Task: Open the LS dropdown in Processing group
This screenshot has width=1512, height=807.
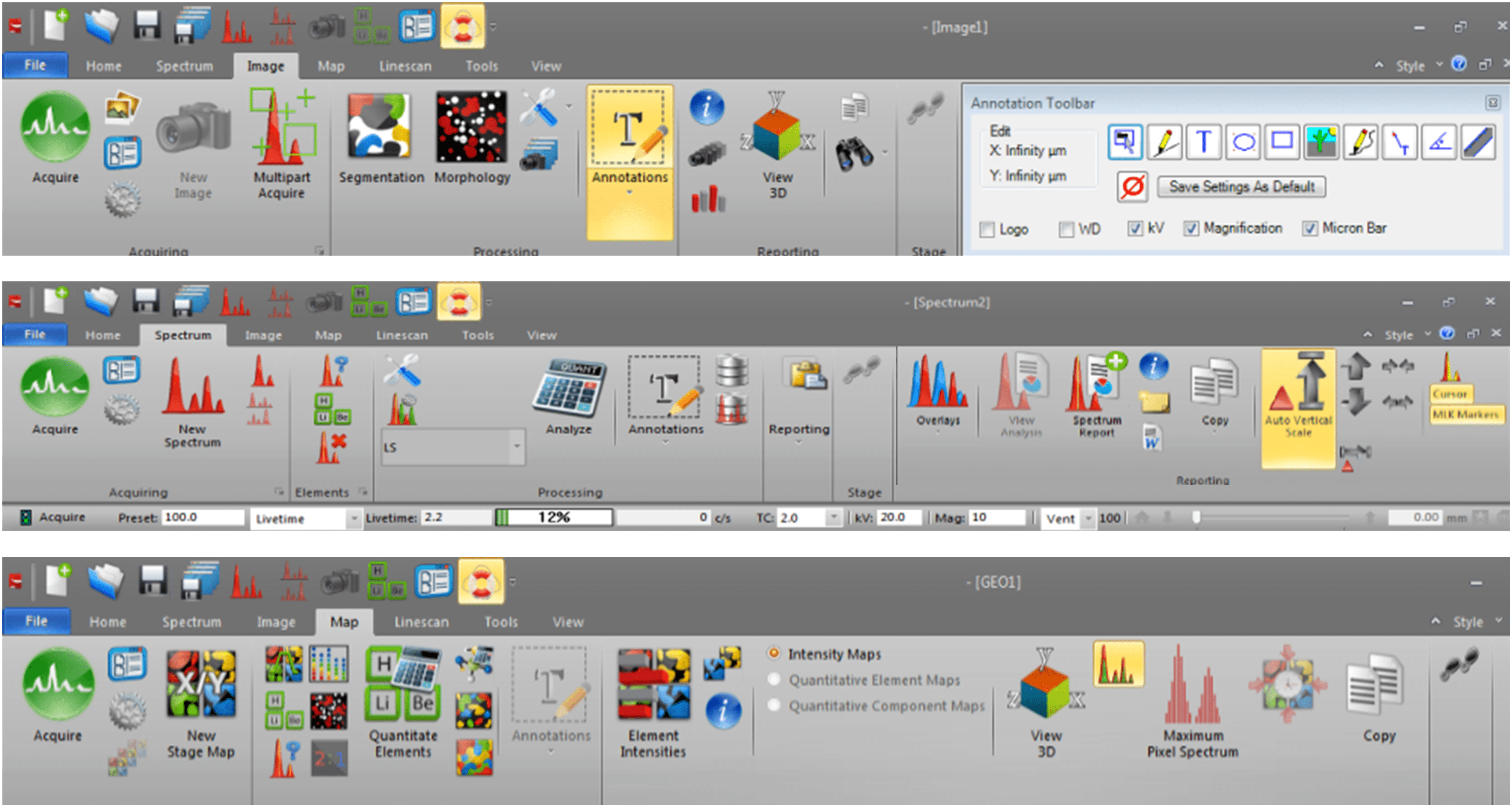Action: pos(516,447)
